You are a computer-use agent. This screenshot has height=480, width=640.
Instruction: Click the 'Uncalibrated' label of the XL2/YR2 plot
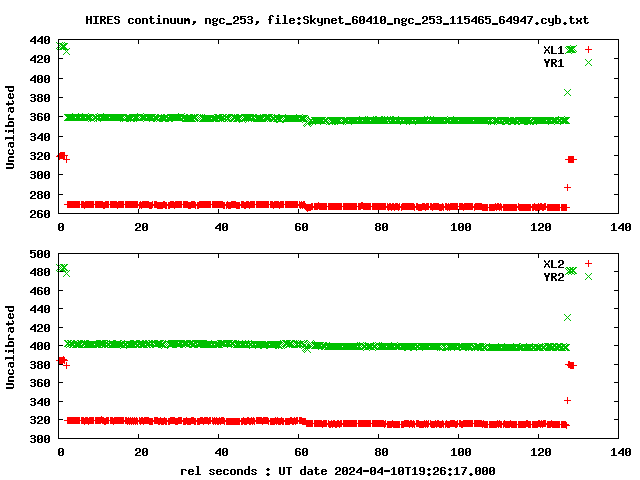click(x=10, y=347)
